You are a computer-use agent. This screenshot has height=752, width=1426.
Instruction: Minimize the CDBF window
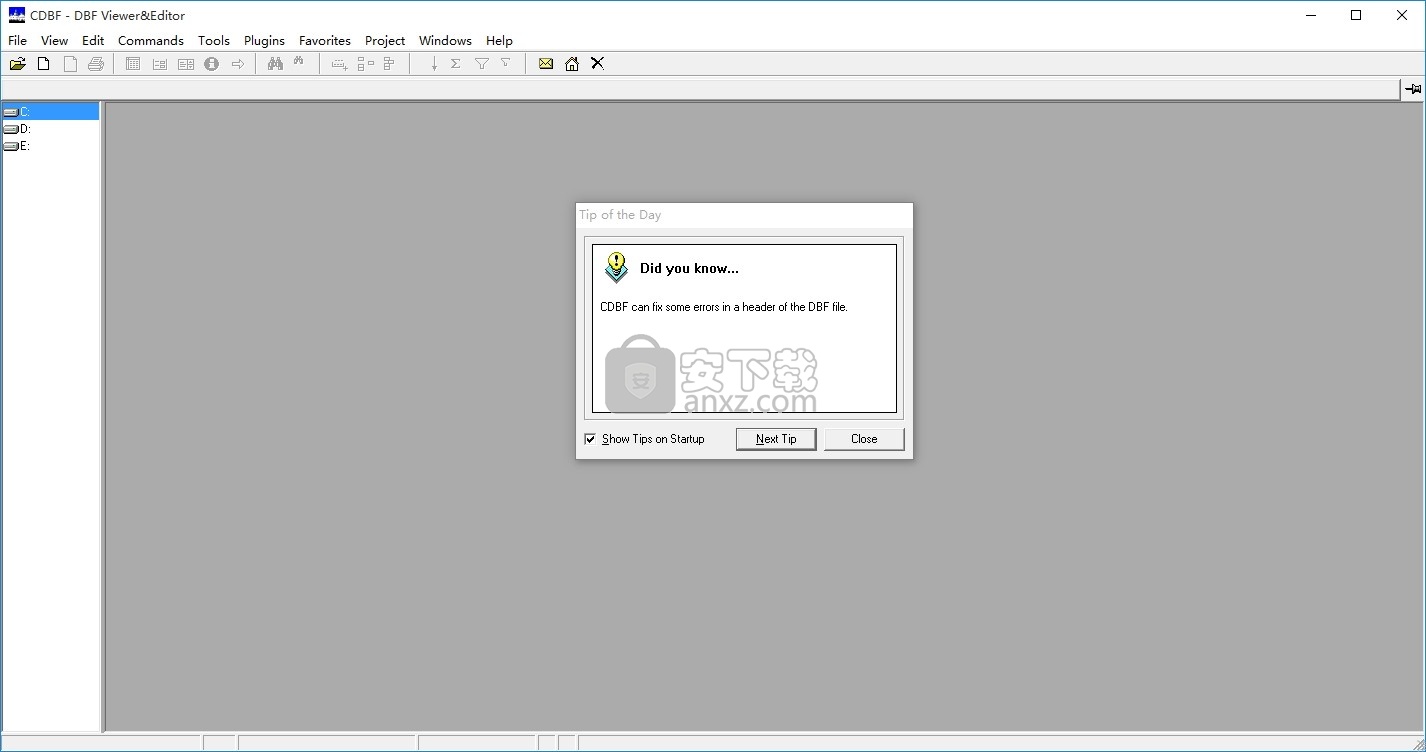(1310, 15)
